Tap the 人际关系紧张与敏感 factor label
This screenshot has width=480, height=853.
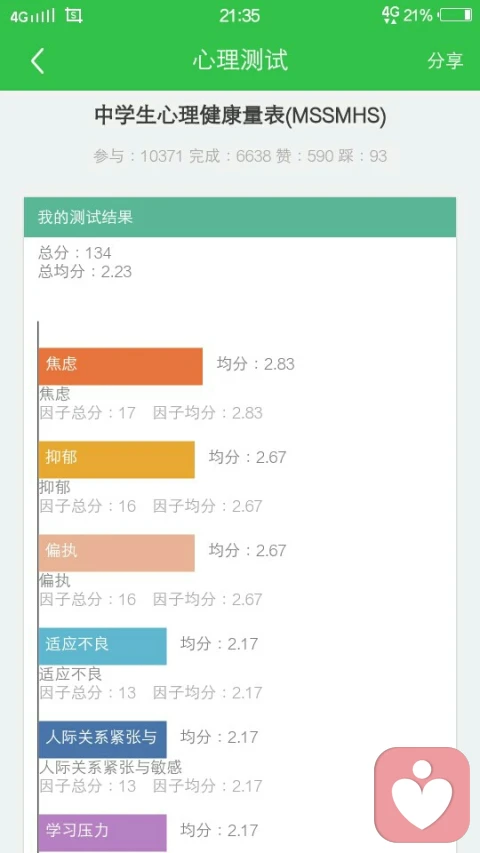[110, 768]
